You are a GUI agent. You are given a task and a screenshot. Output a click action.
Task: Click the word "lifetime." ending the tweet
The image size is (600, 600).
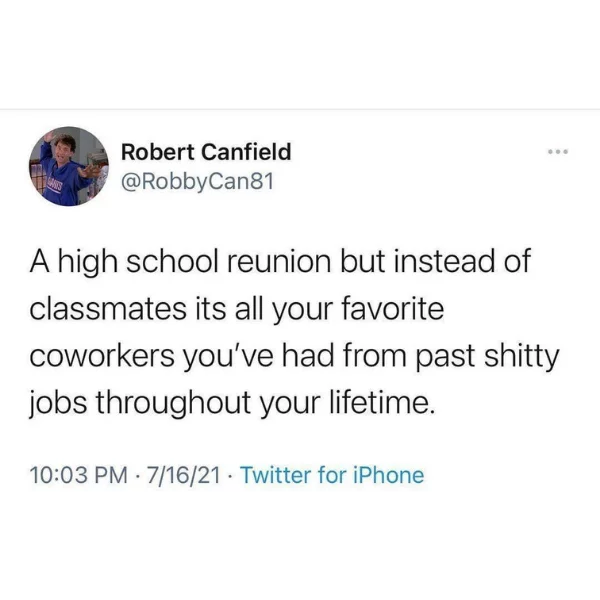pos(383,403)
